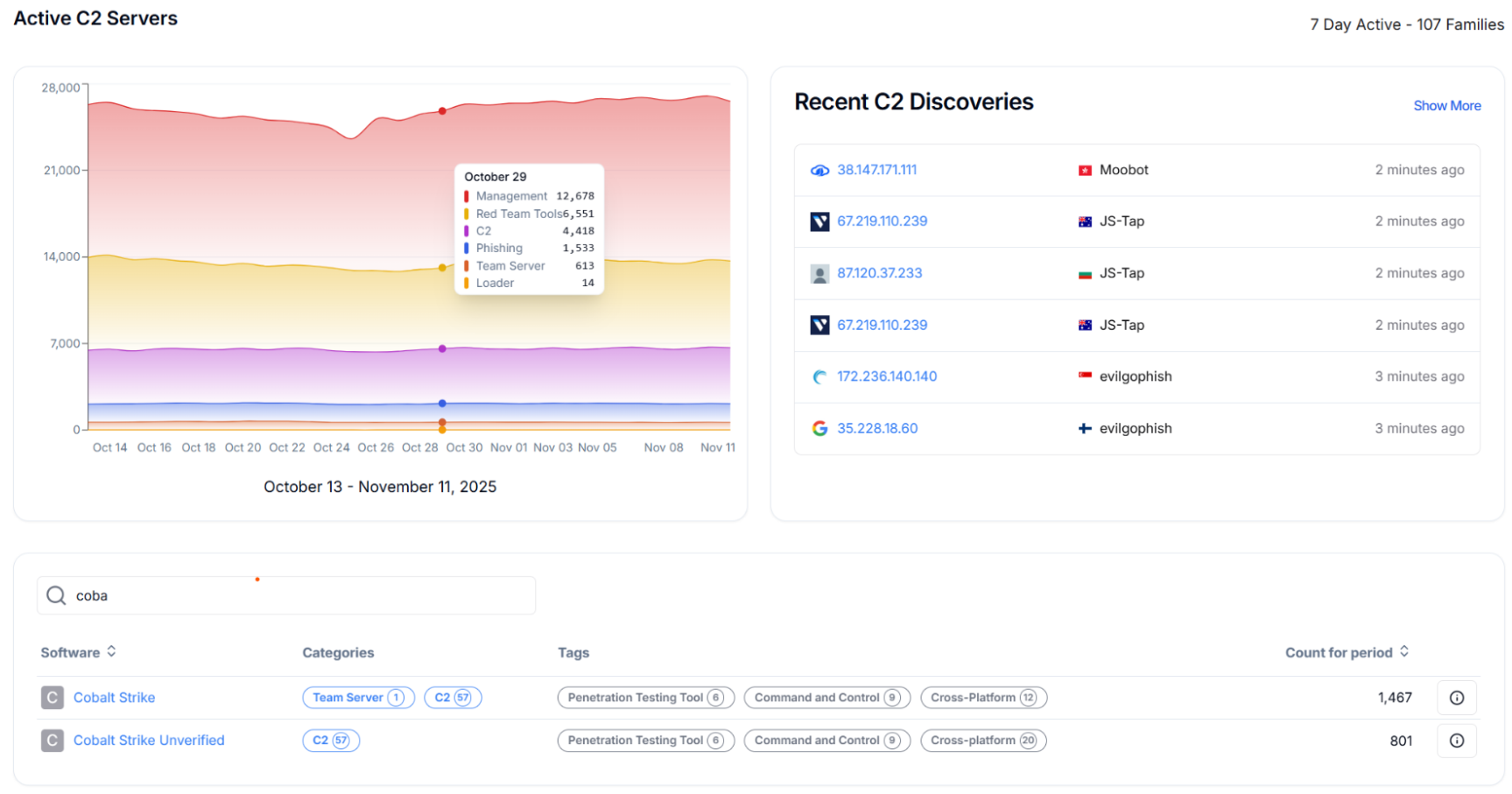Click the October 29 marker on the C2 line
Screen dimensions: 1512x794
441,348
